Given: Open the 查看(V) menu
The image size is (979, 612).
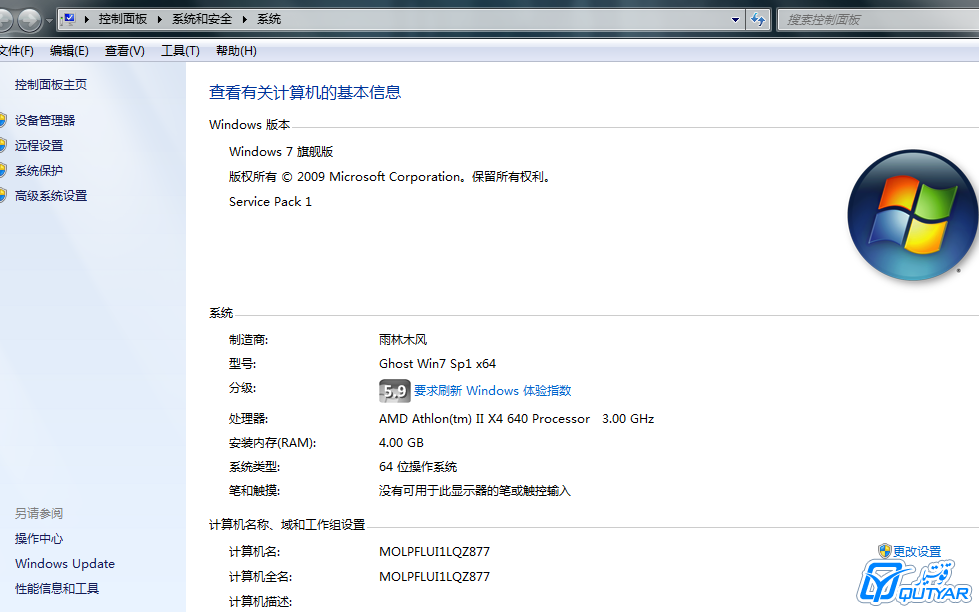Looking at the screenshot, I should pyautogui.click(x=125, y=51).
